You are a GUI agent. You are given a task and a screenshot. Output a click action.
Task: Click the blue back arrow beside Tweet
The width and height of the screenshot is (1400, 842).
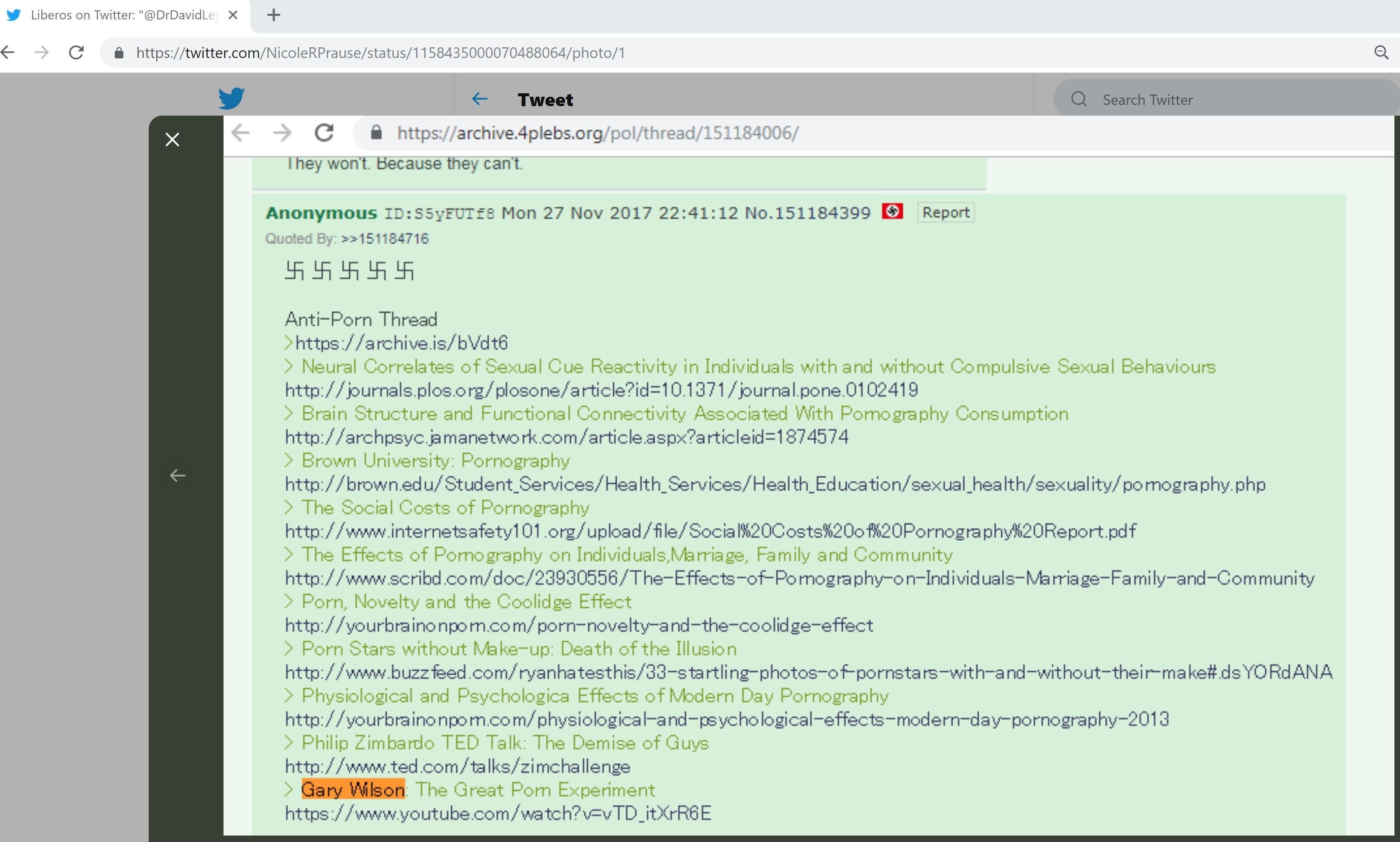[479, 99]
